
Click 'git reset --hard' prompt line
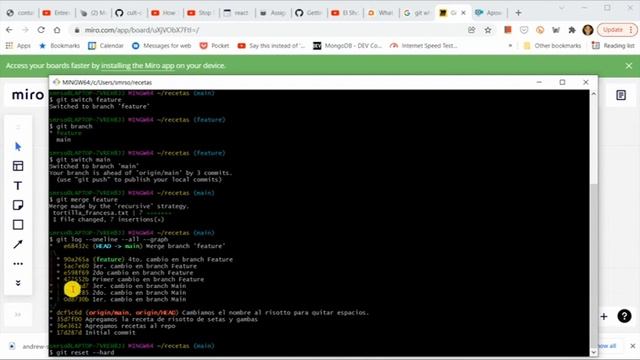(x=82, y=352)
